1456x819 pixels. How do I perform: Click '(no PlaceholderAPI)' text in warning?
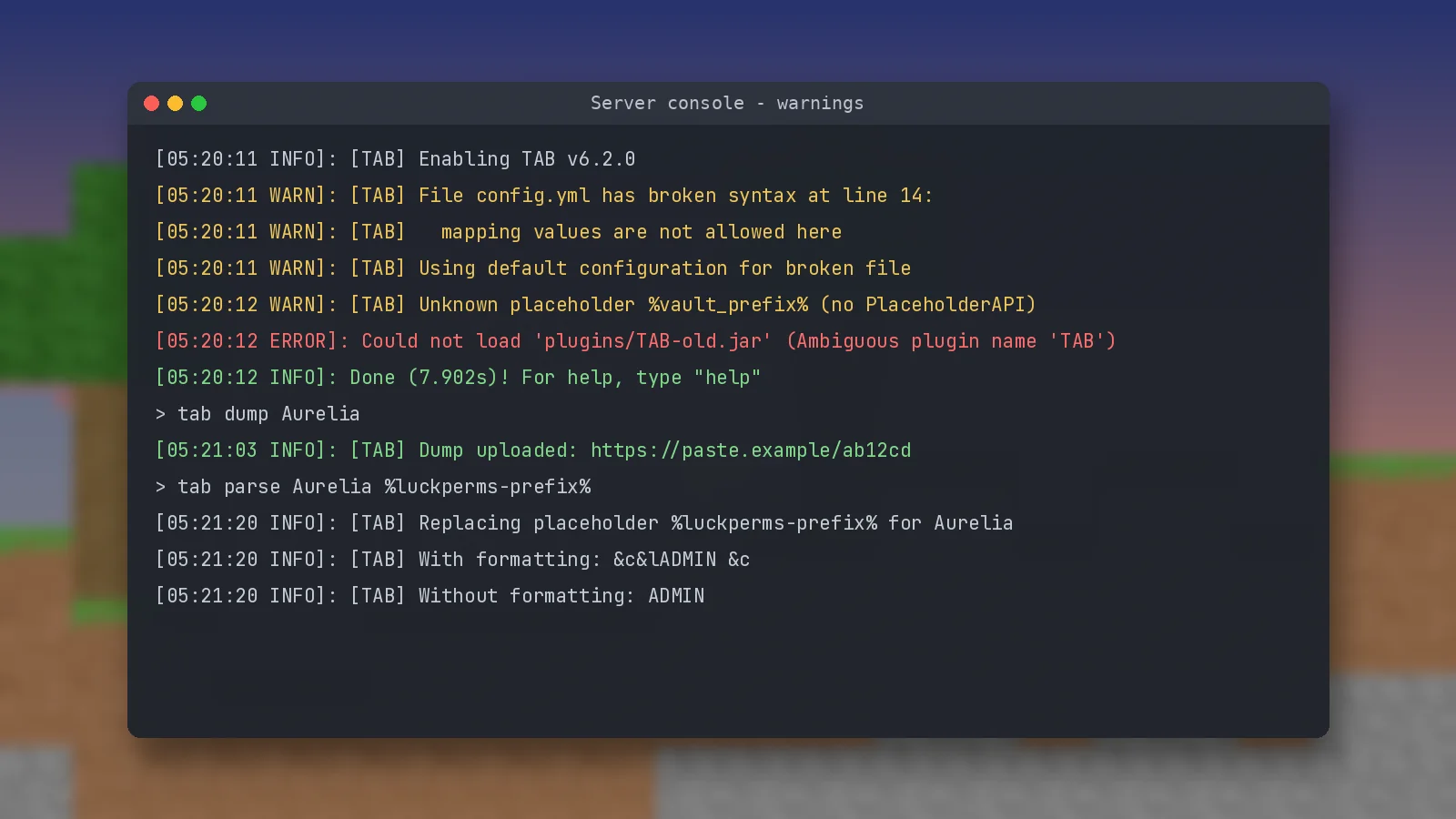tap(928, 305)
